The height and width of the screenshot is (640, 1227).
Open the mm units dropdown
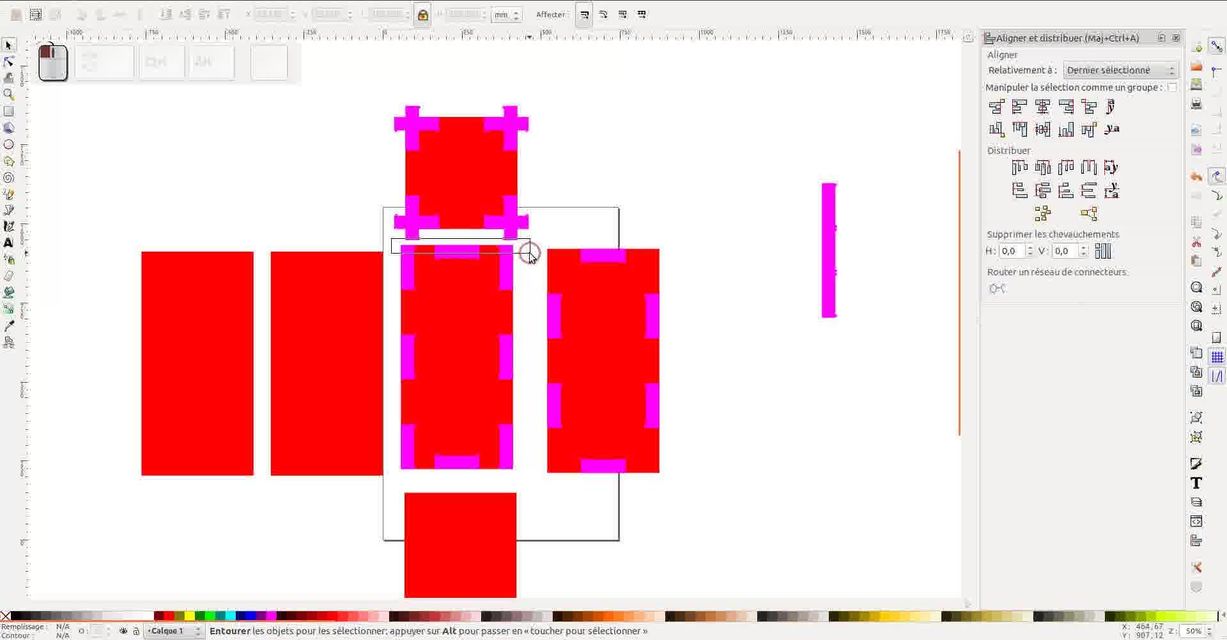click(505, 15)
